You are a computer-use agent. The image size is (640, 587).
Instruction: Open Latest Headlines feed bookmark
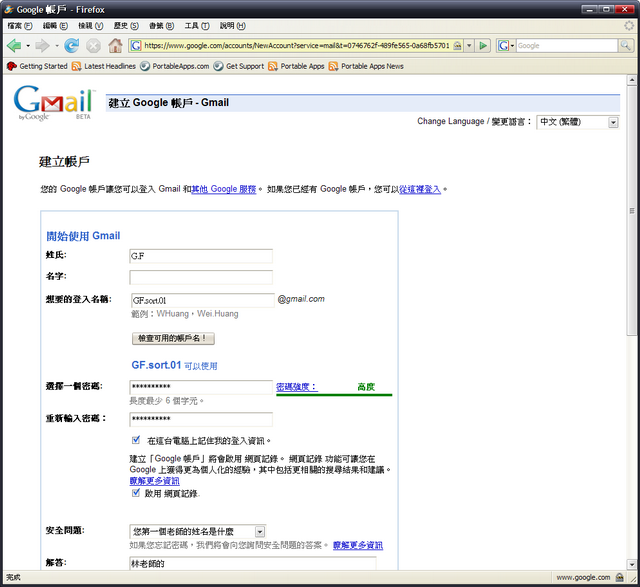104,66
